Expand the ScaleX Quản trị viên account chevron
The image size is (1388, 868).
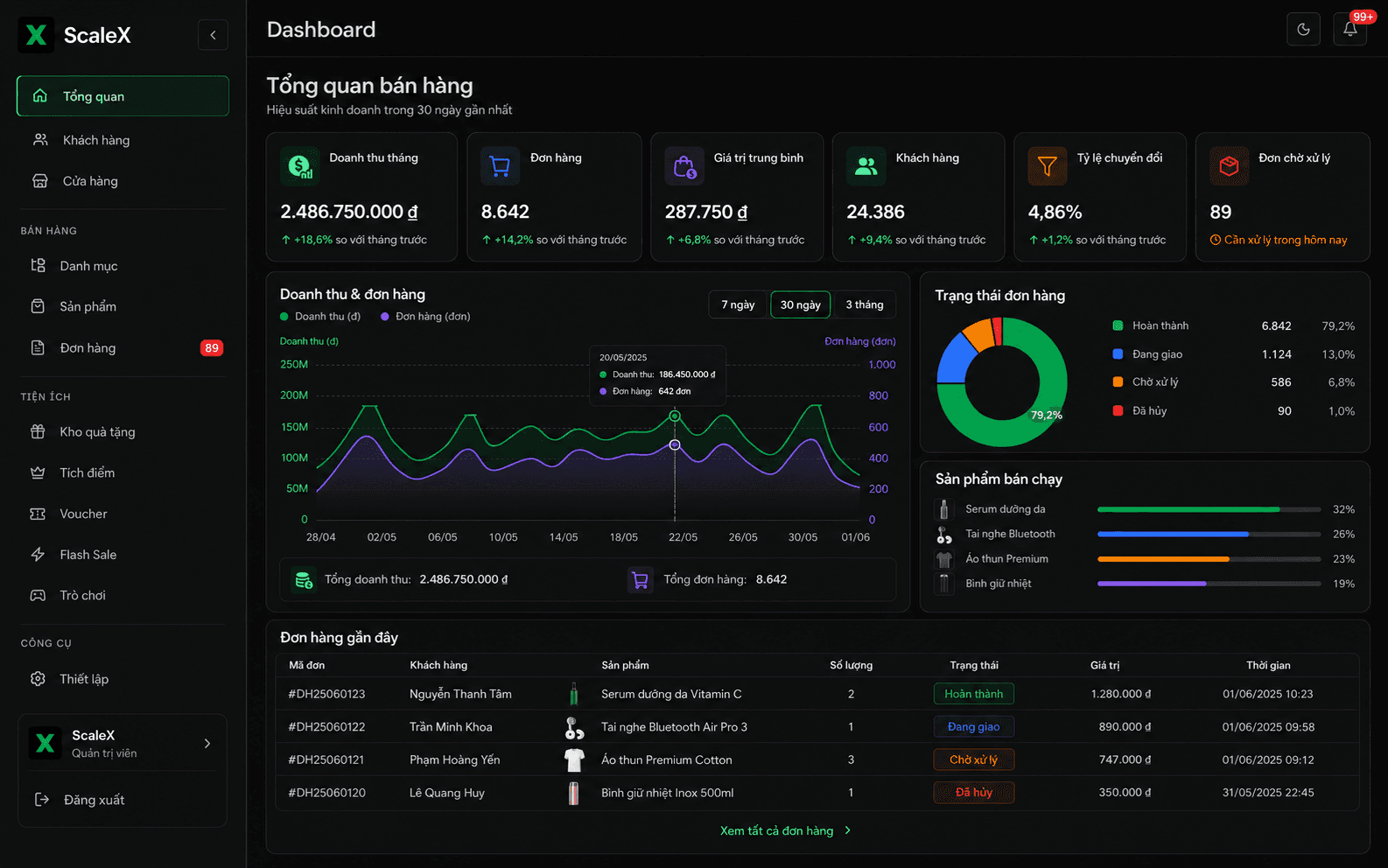(207, 744)
